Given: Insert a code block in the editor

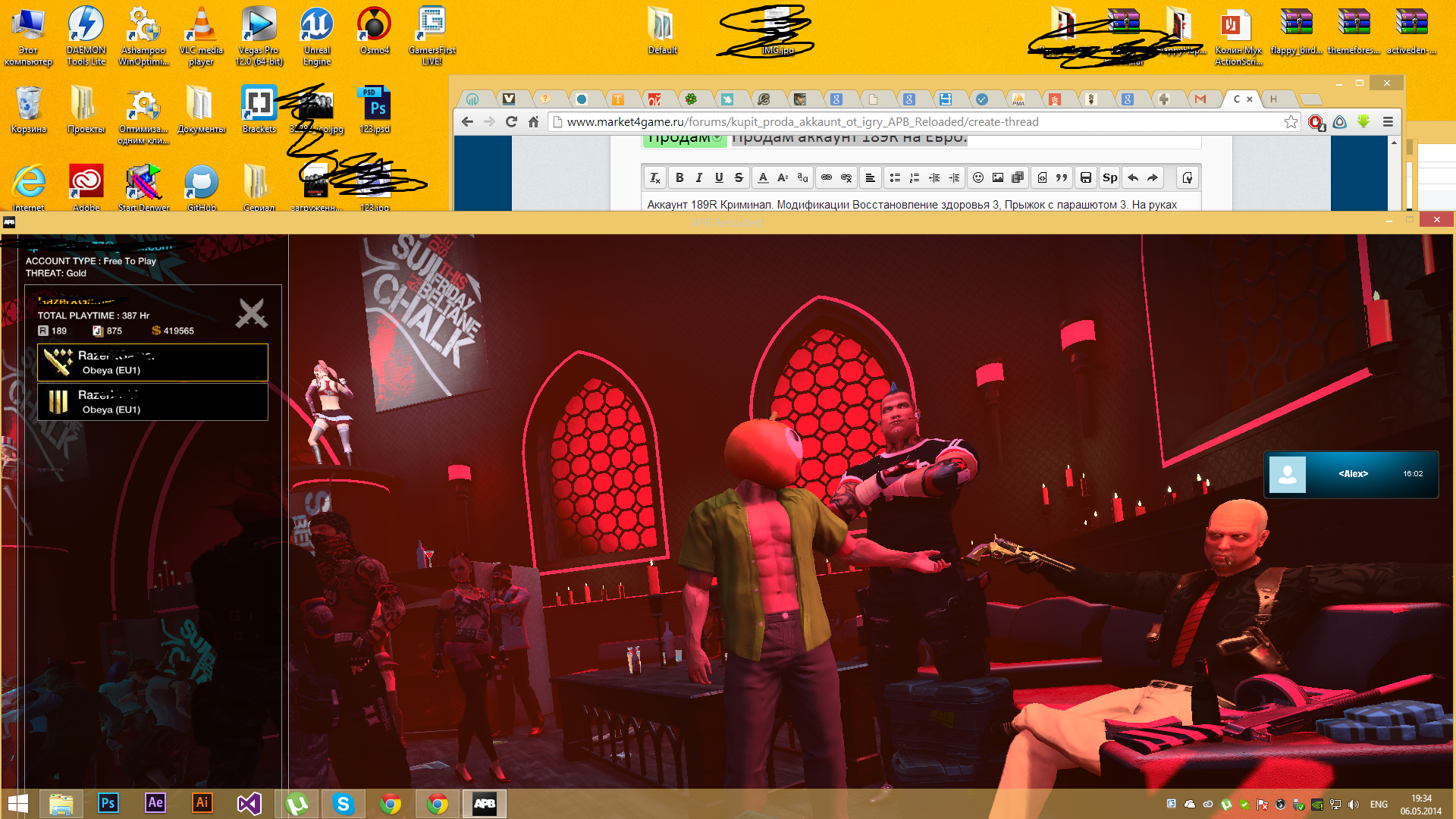Looking at the screenshot, I should point(1042,177).
